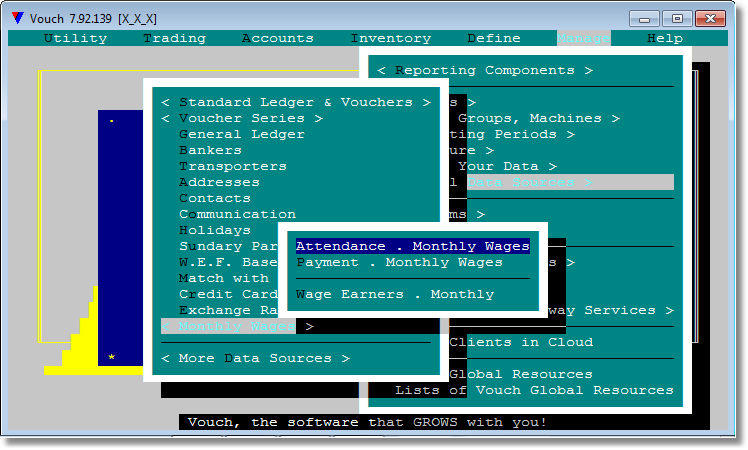Maximize the Vouch window
Screen dimensions: 748x450
[677, 19]
